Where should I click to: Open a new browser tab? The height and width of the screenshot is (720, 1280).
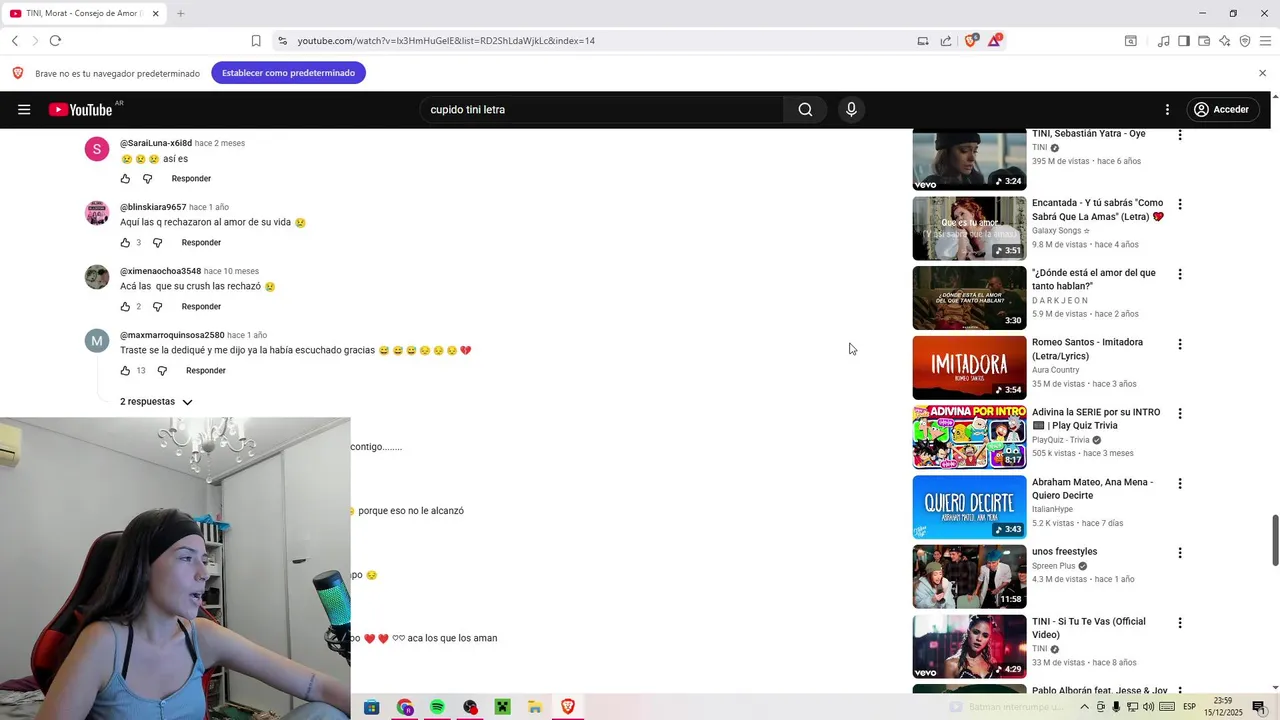pos(180,14)
